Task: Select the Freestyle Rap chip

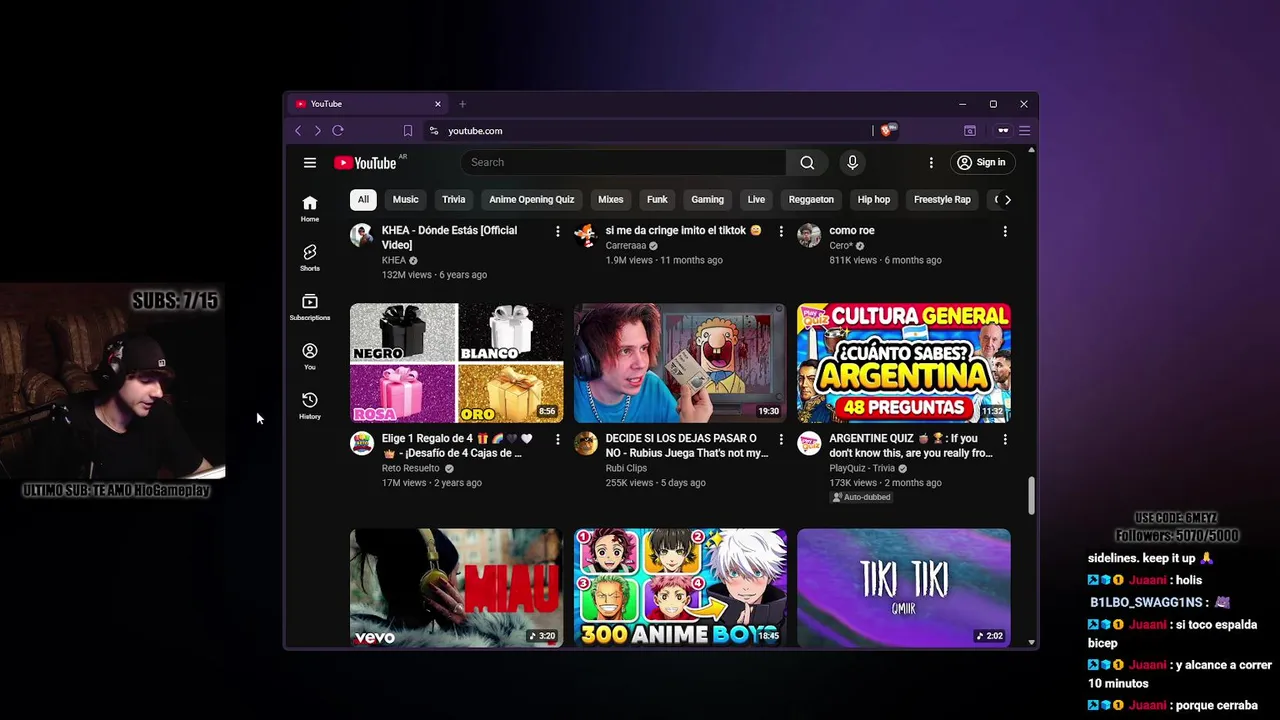Action: pos(942,199)
